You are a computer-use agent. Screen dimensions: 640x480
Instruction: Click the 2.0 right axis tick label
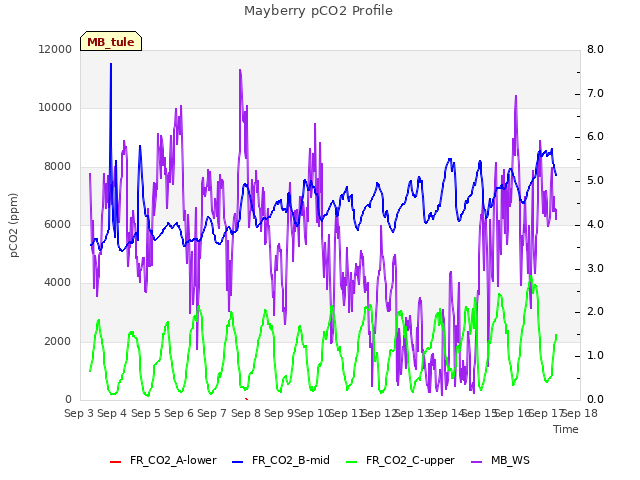click(x=595, y=312)
